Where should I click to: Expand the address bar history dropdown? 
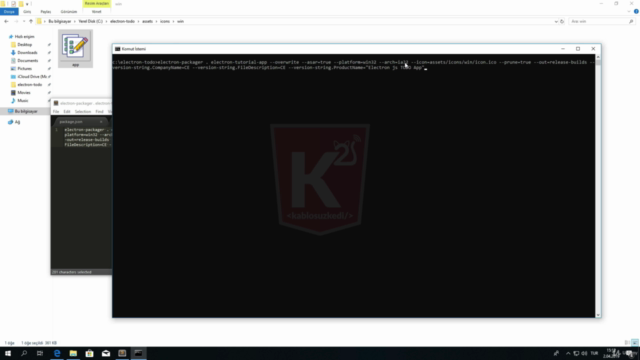[556, 21]
